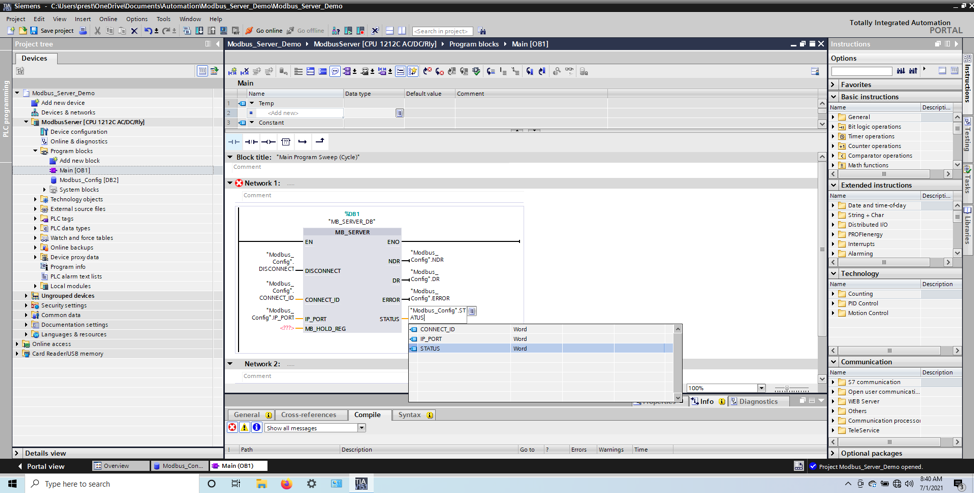Select CONNECT_ID in autocomplete list
The height and width of the screenshot is (493, 974).
point(541,329)
